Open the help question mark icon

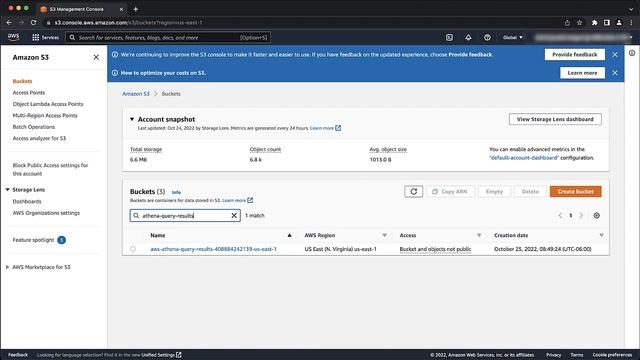(x=487, y=38)
